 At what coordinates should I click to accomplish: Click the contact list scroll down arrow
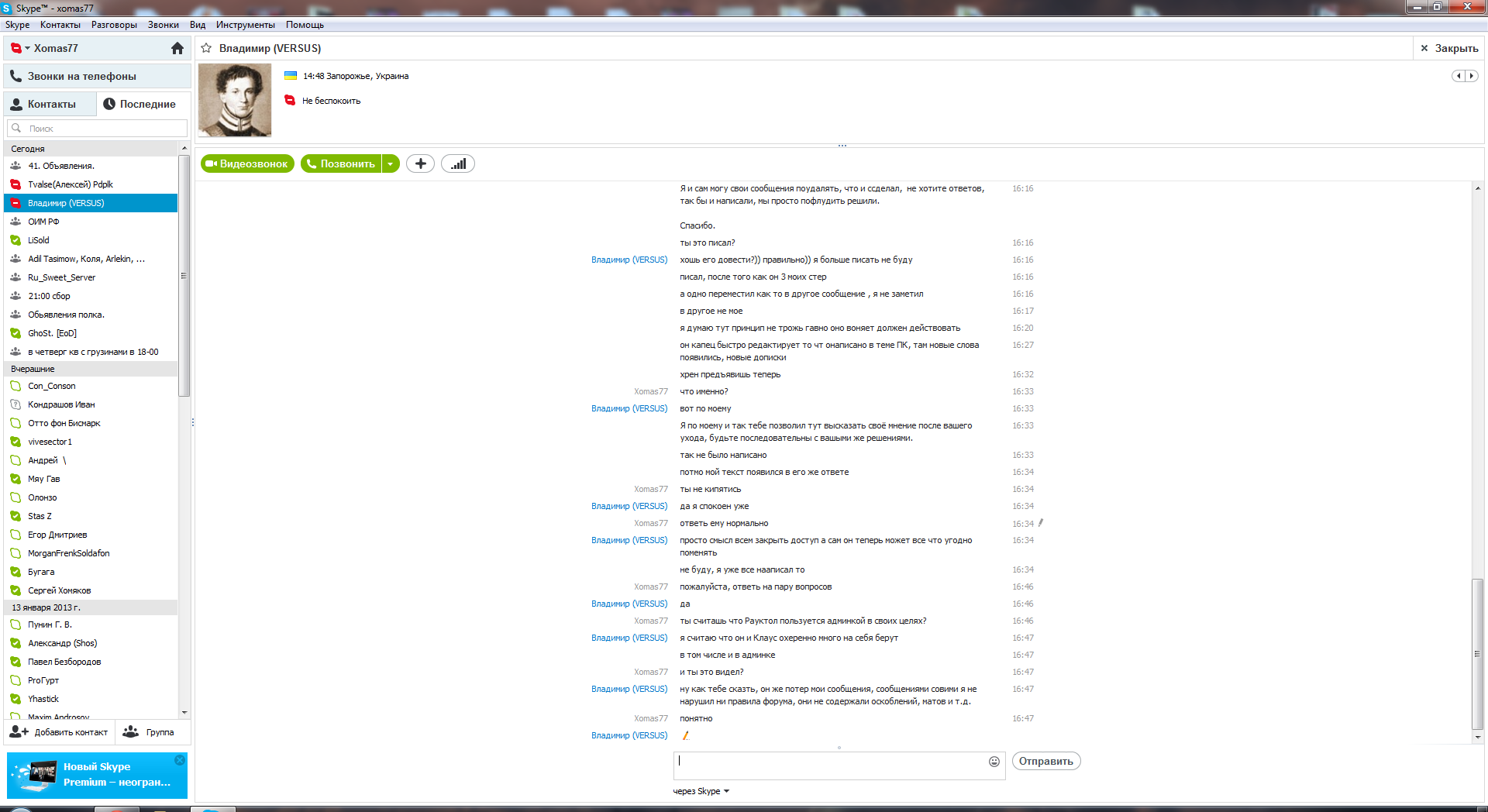(x=184, y=712)
